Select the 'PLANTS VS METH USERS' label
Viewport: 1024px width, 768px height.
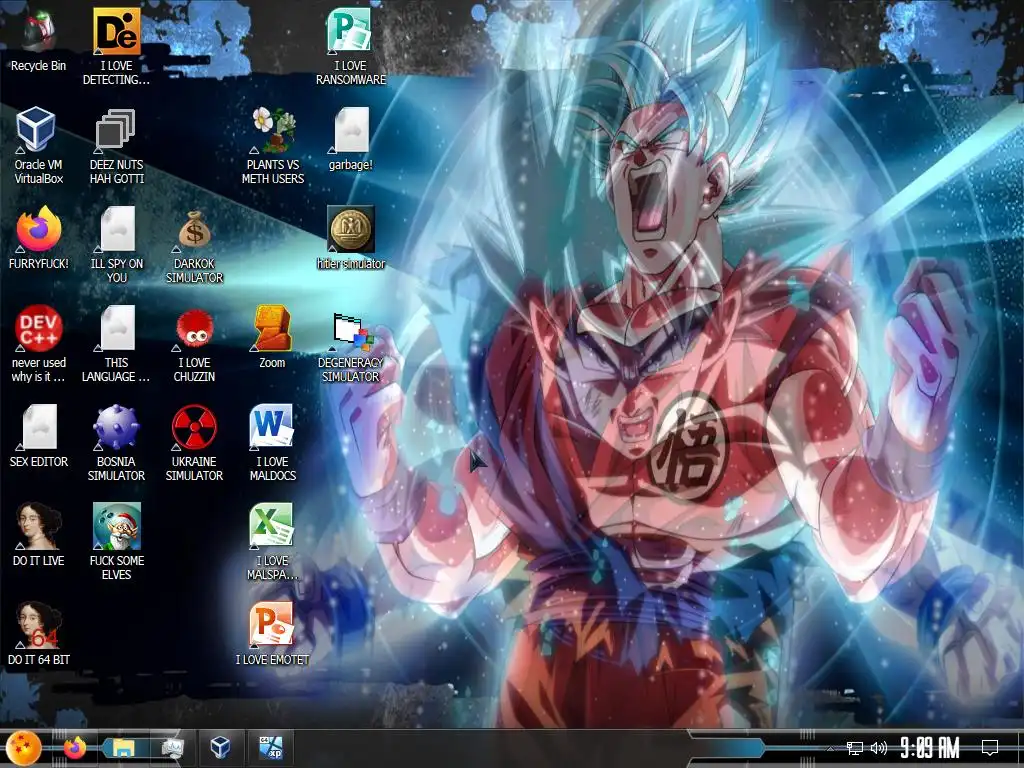[x=273, y=171]
